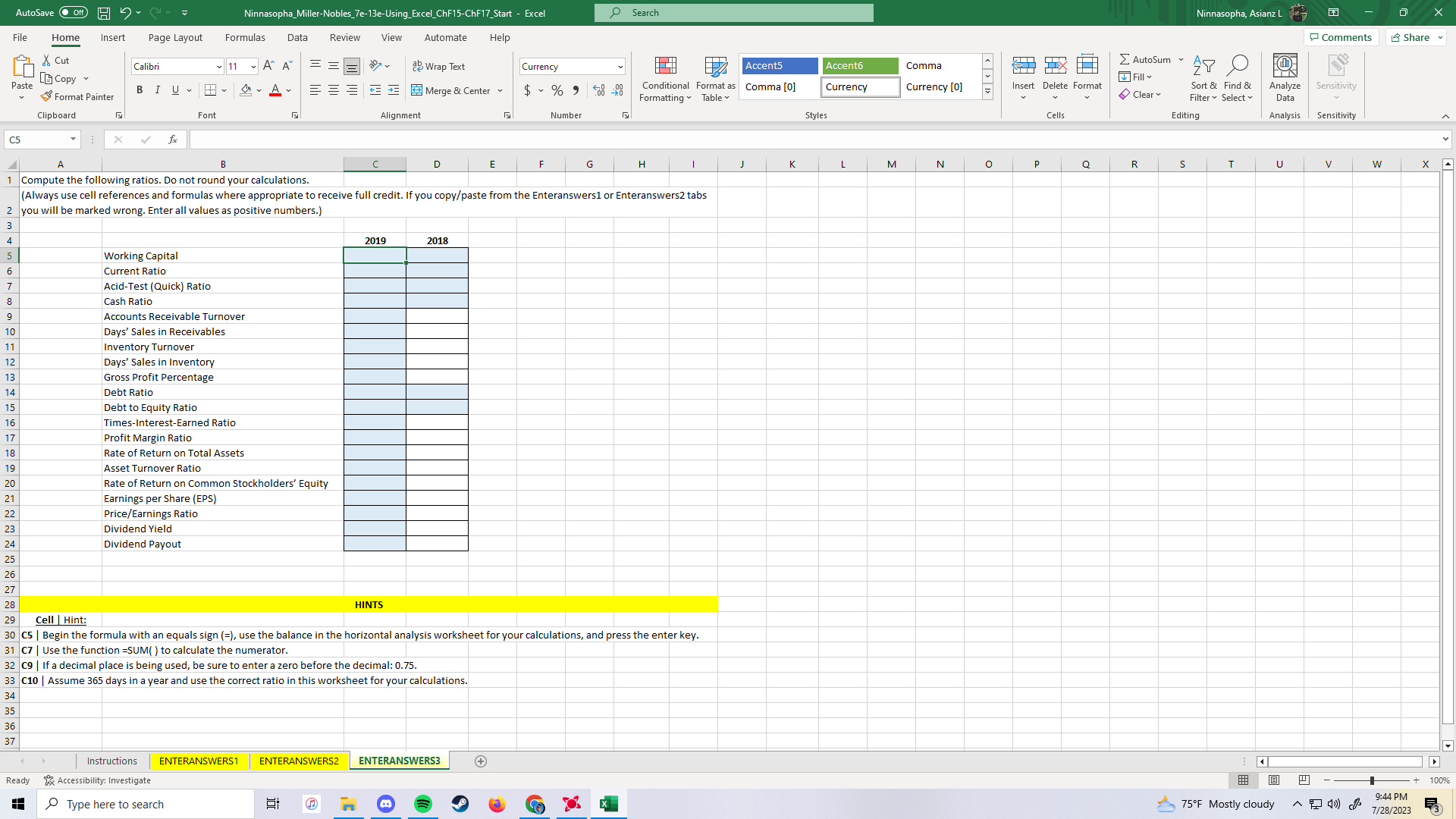Screen dimensions: 1456x819
Task: Click the Share button
Action: pos(1410,37)
